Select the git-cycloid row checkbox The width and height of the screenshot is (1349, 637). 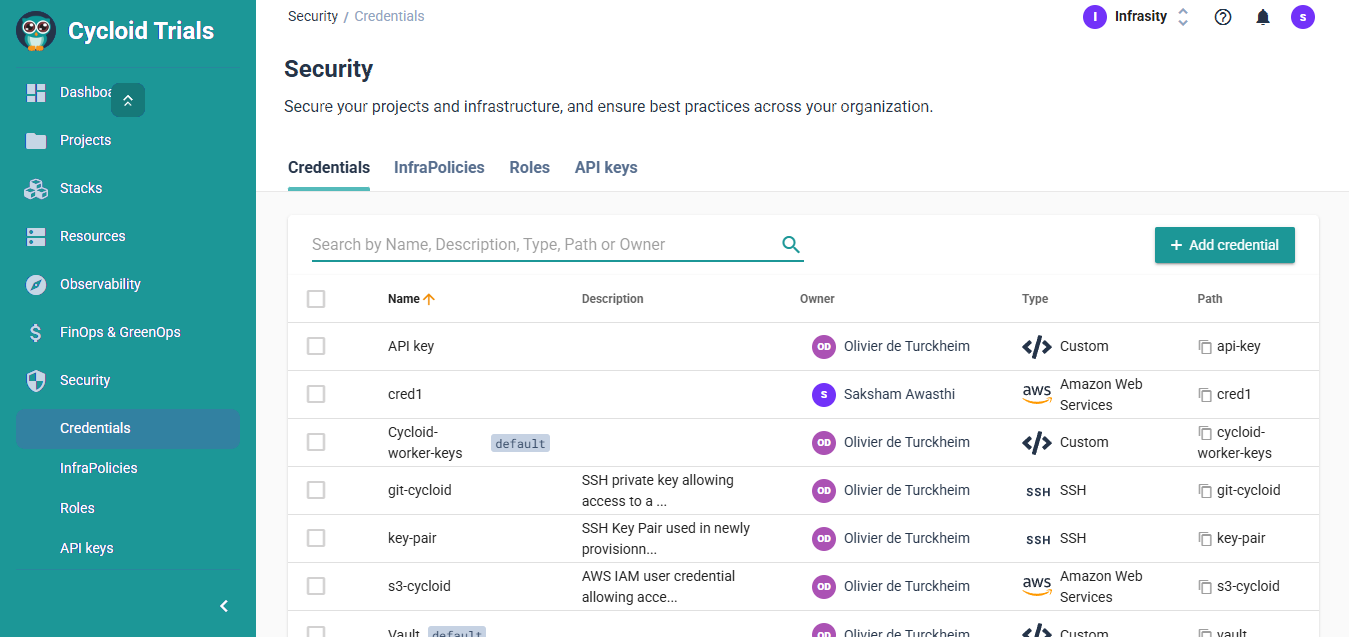click(x=316, y=490)
